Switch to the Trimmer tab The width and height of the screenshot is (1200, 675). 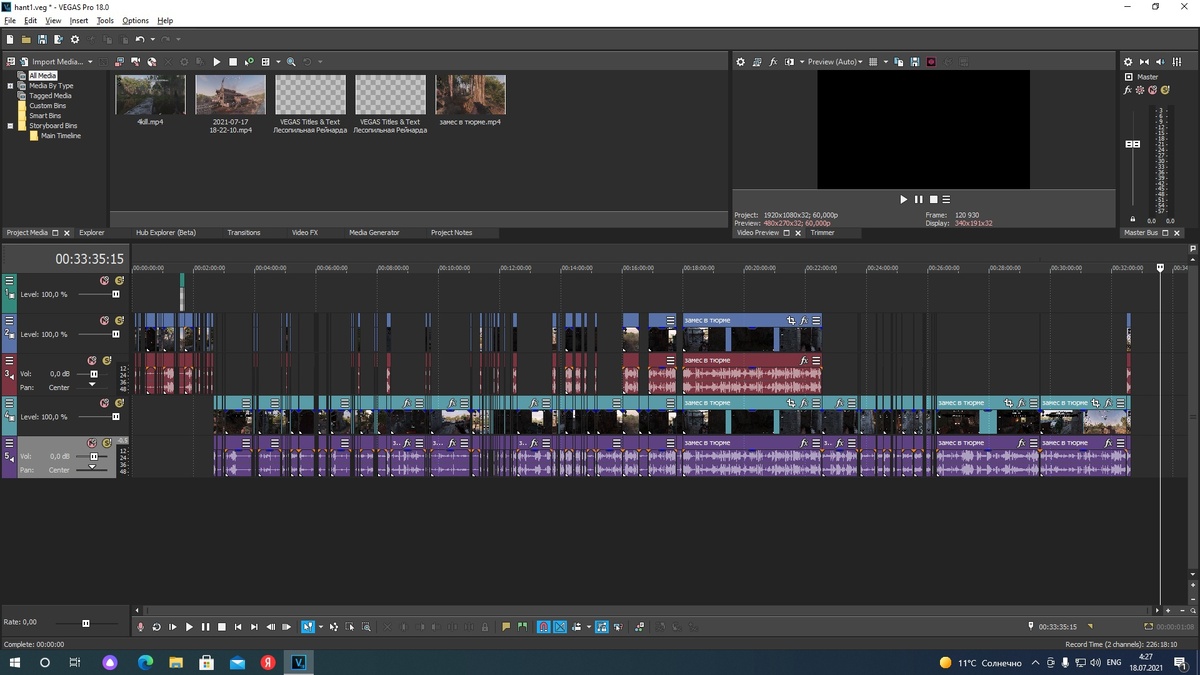click(822, 232)
